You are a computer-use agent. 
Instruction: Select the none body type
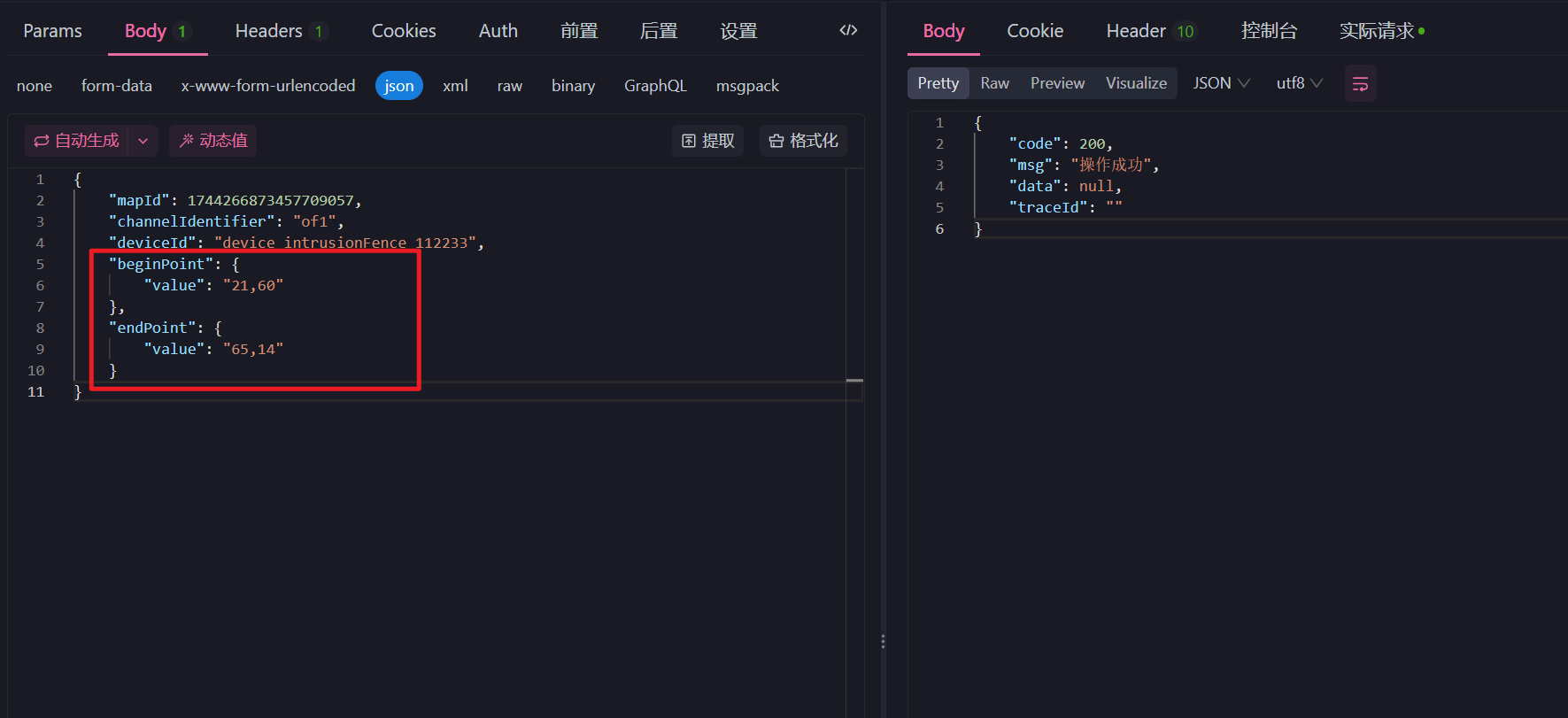(35, 86)
